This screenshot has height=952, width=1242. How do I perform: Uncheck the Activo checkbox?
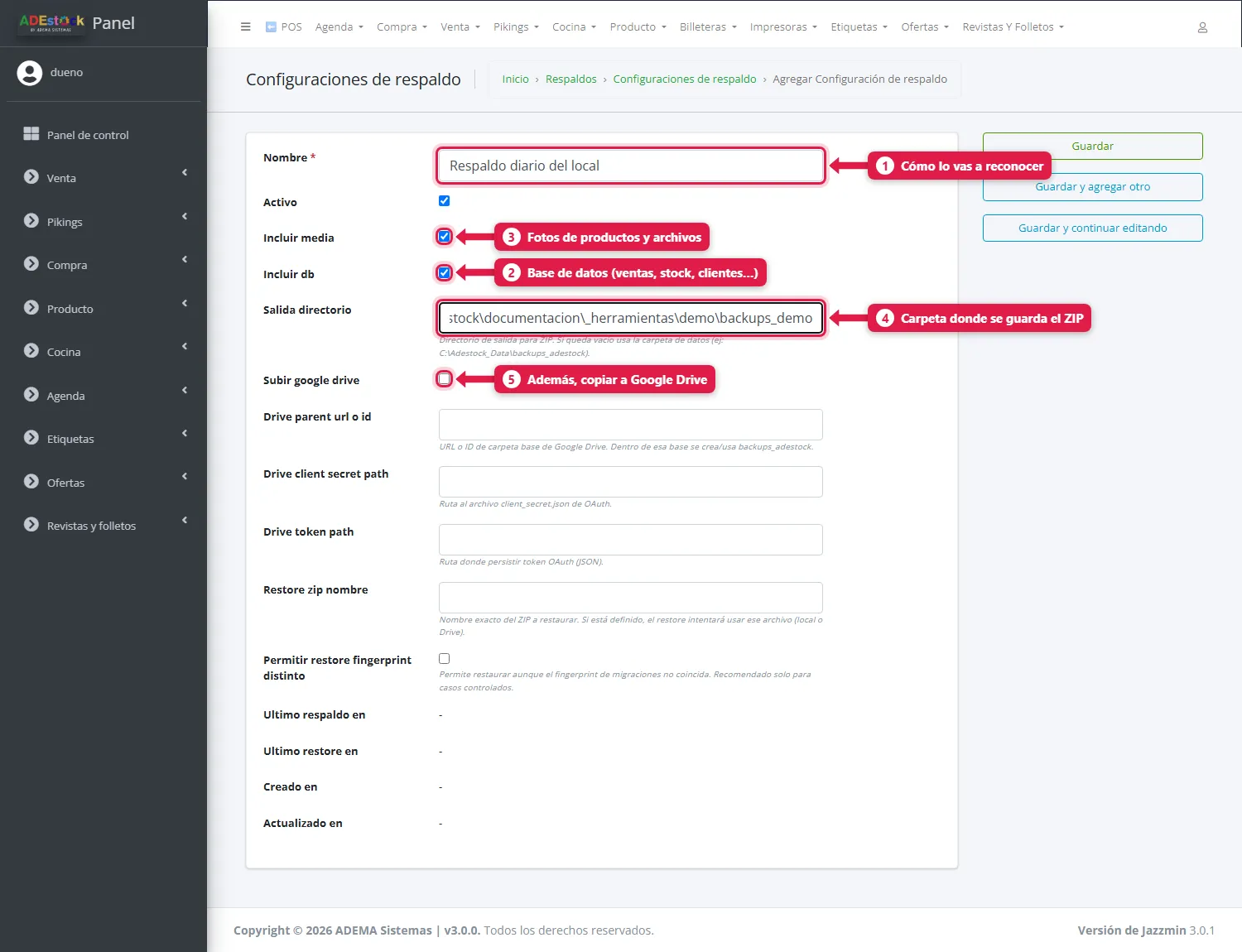click(445, 201)
